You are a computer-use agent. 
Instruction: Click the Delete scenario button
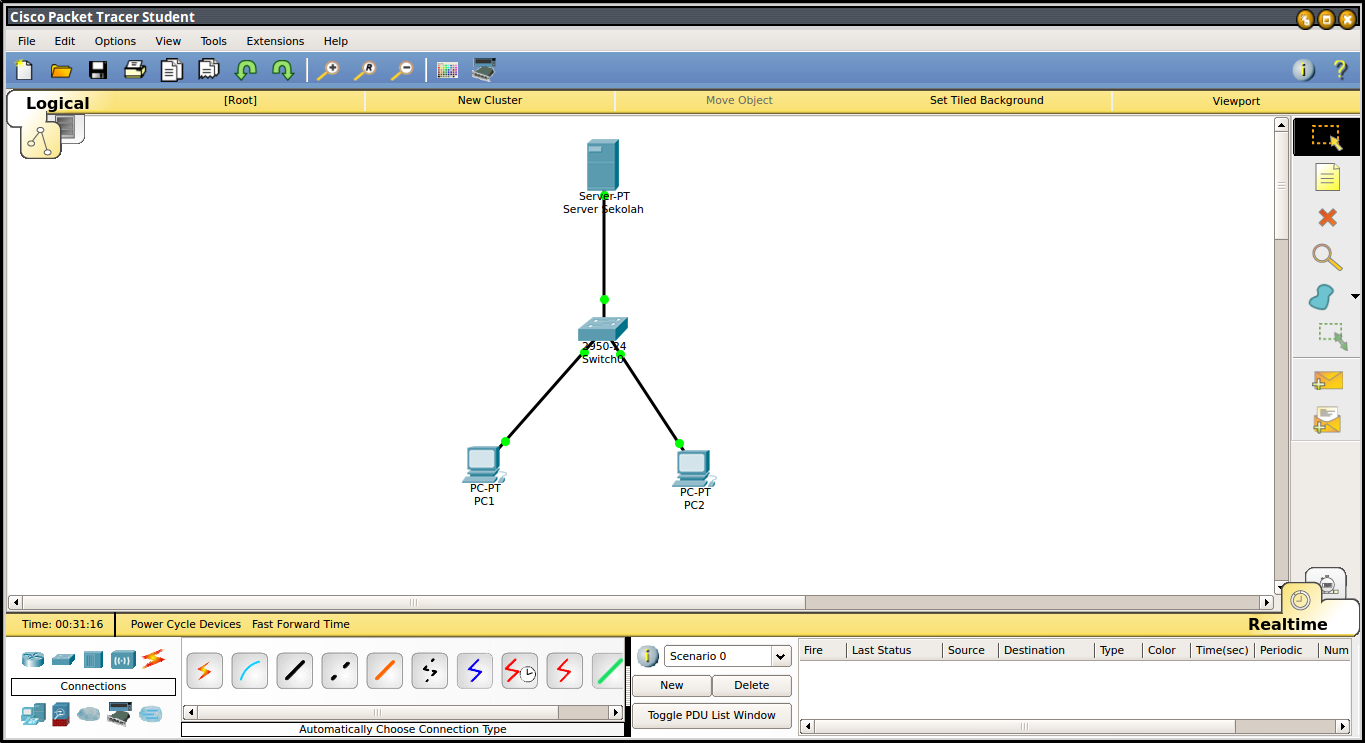(752, 686)
